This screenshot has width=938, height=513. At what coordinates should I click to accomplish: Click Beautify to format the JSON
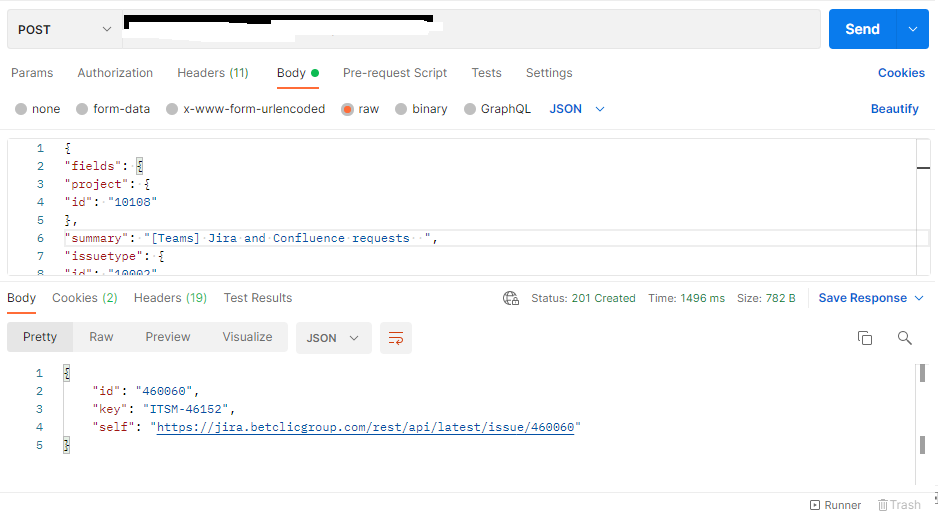pos(894,109)
